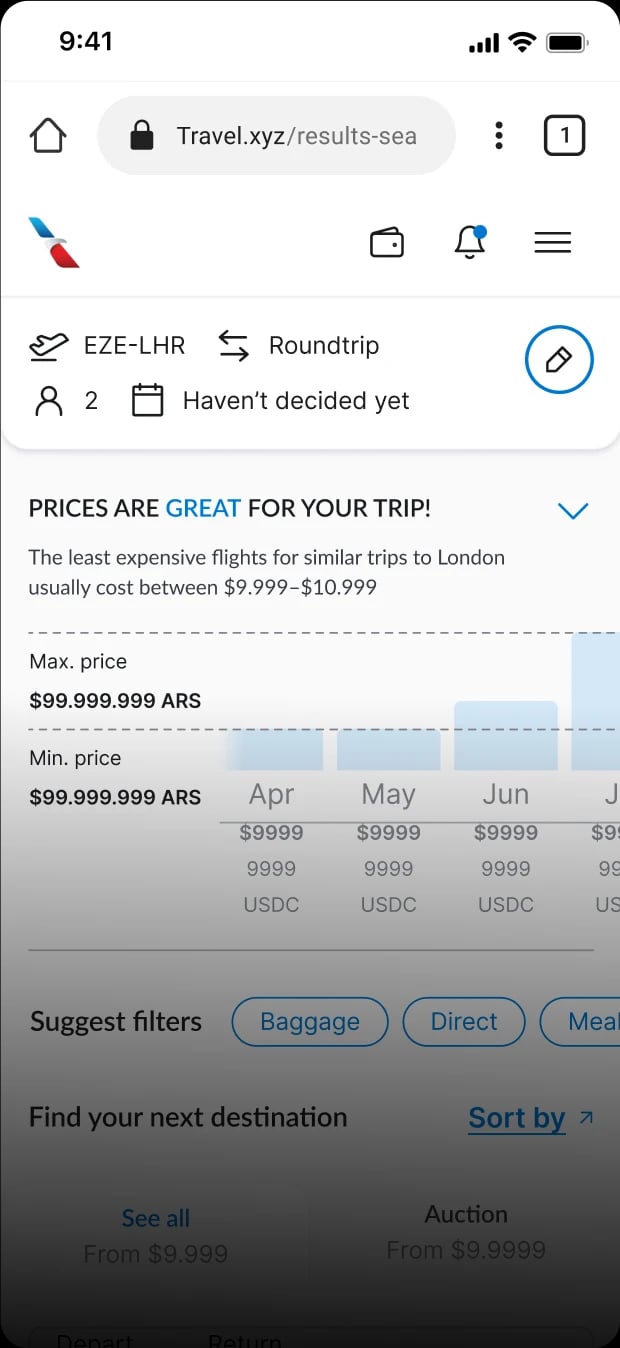This screenshot has width=620, height=1348.
Task: Collapse the price insights chevron
Action: (x=572, y=511)
